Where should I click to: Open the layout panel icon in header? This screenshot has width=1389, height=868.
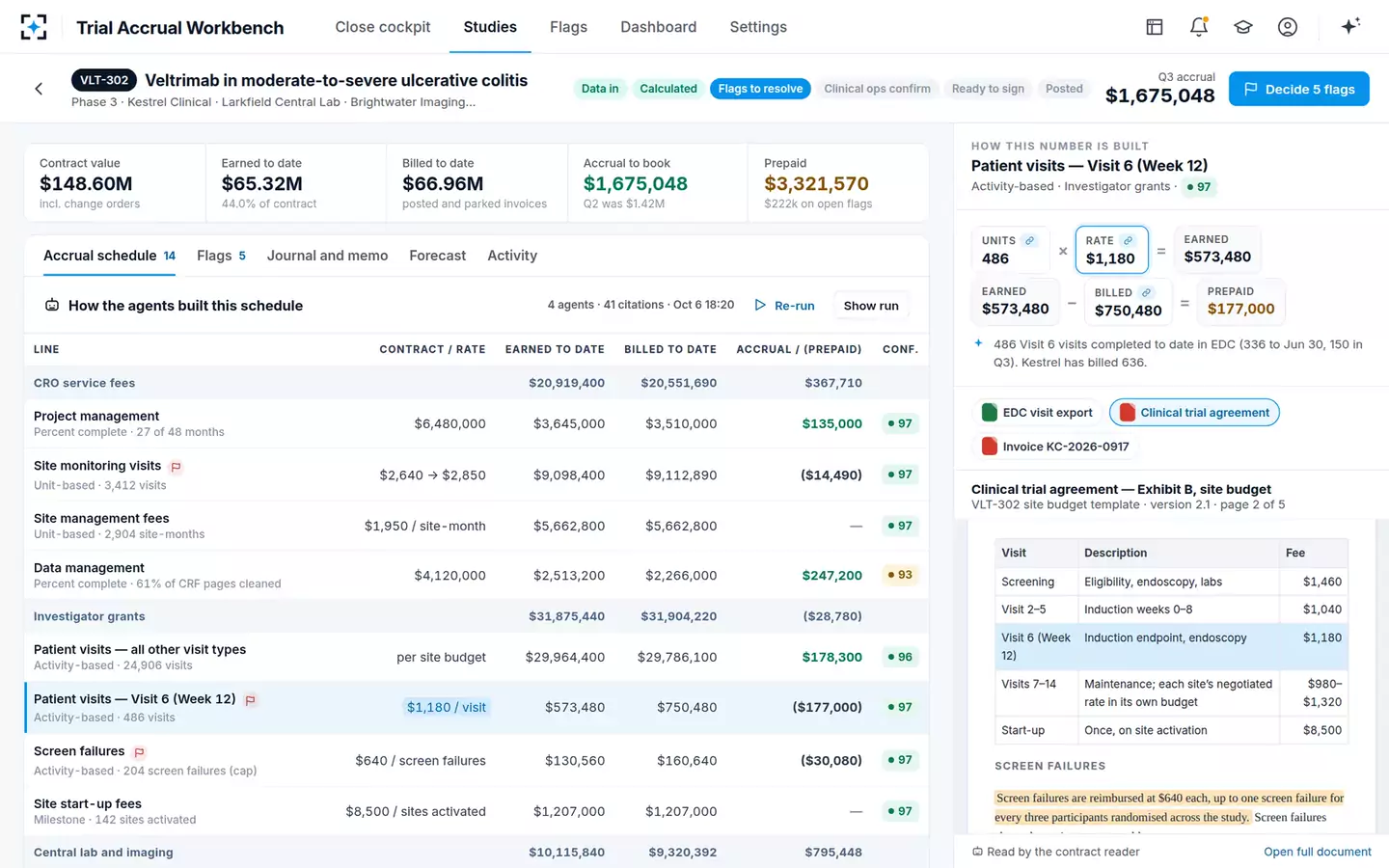click(x=1155, y=27)
